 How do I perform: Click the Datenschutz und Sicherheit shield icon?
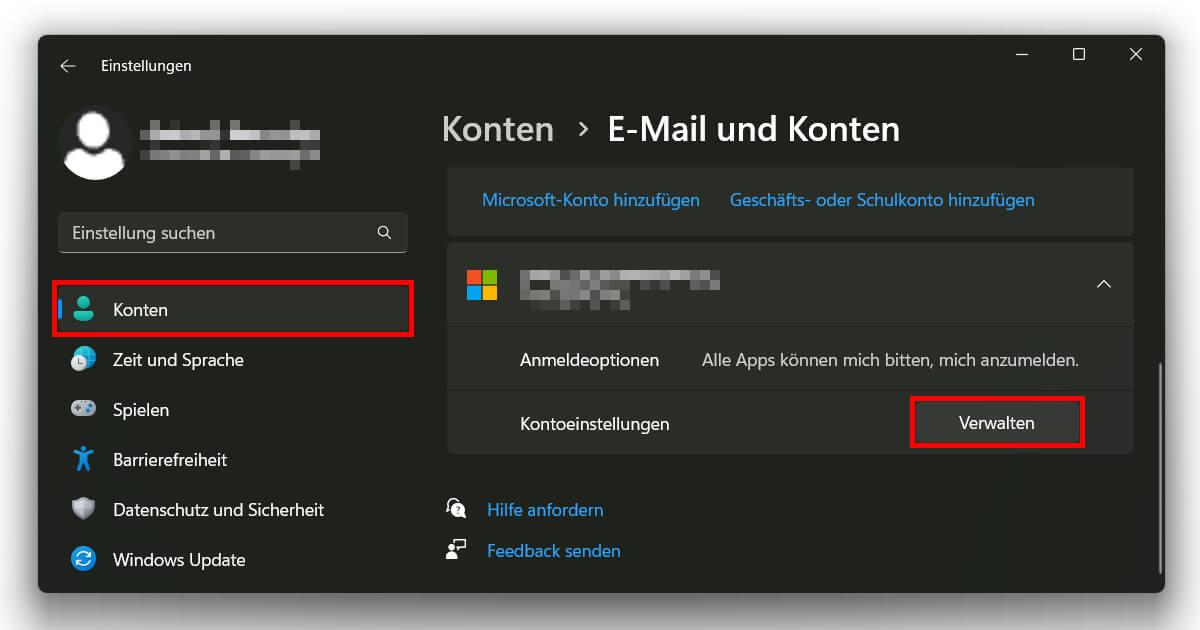(84, 509)
